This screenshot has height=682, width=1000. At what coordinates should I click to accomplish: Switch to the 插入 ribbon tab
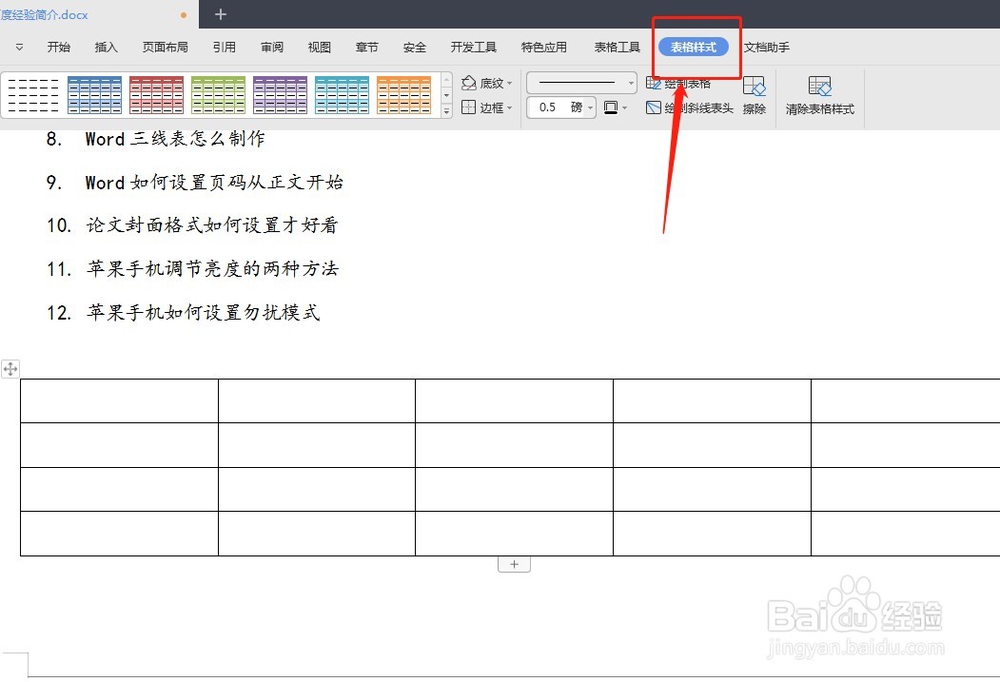click(x=106, y=46)
